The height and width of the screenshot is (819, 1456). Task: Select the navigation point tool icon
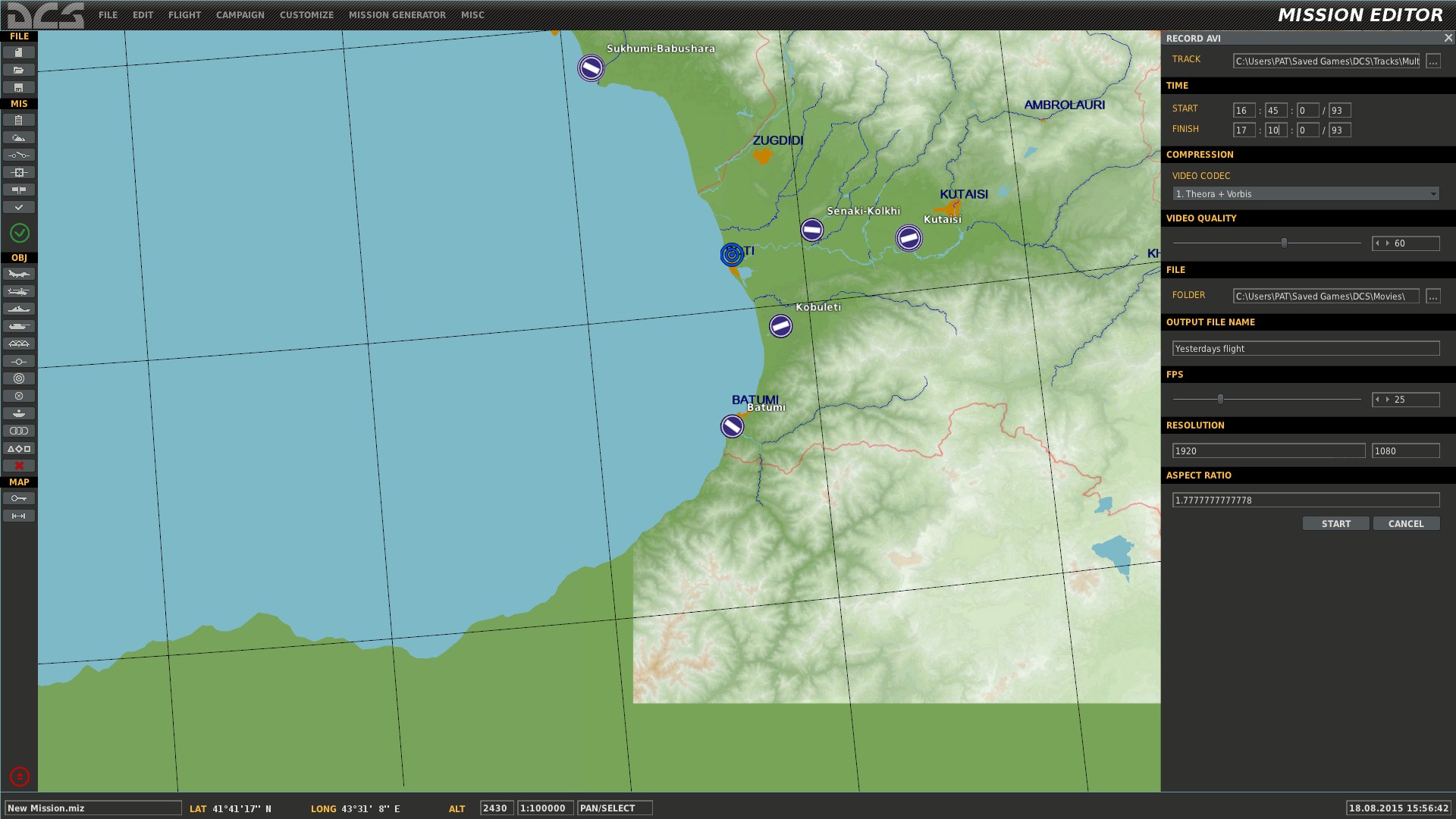(x=19, y=361)
